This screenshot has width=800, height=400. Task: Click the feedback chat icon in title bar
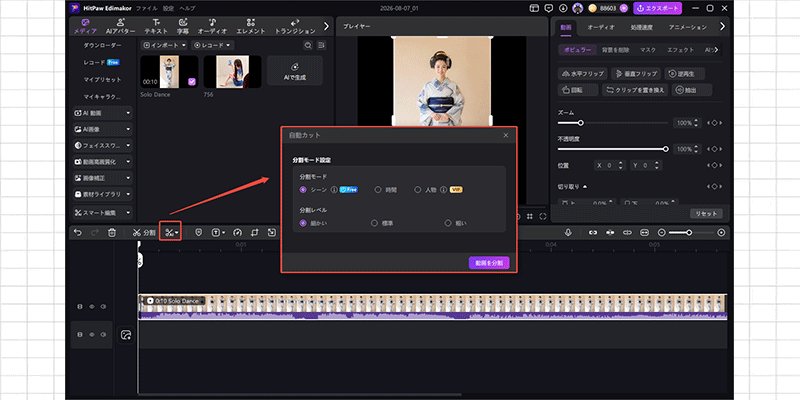coord(549,8)
